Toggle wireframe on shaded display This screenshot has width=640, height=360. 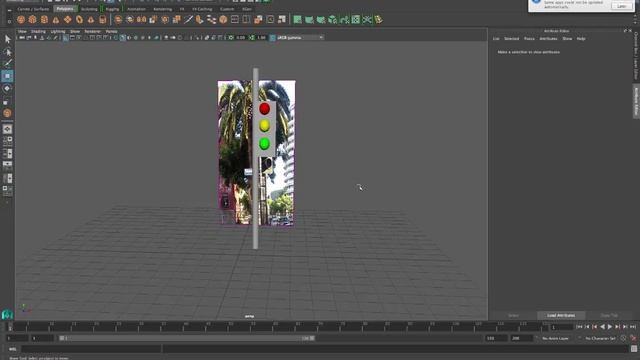tap(136, 38)
